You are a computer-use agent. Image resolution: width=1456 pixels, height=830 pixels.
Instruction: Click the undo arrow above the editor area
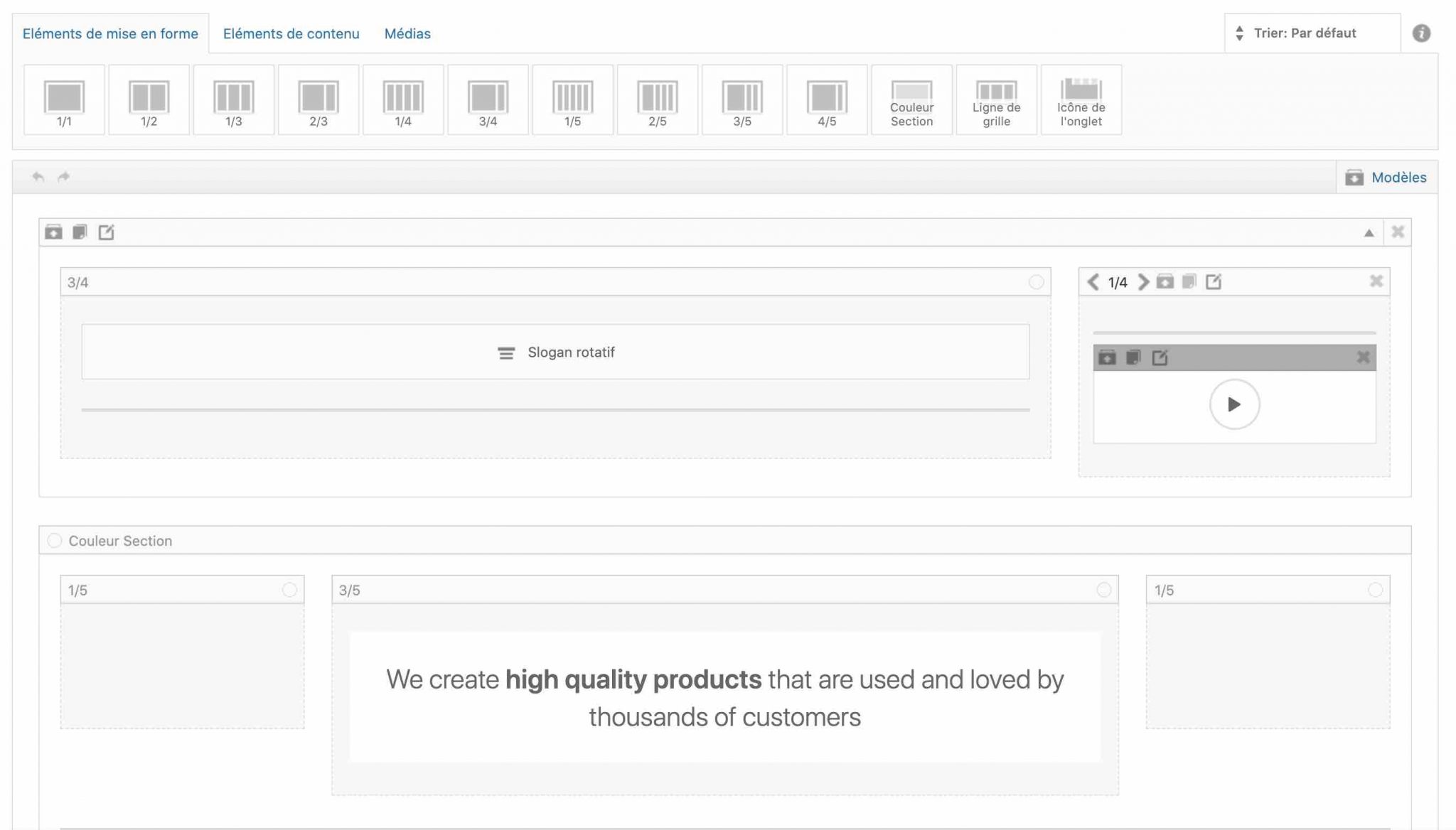tap(36, 176)
